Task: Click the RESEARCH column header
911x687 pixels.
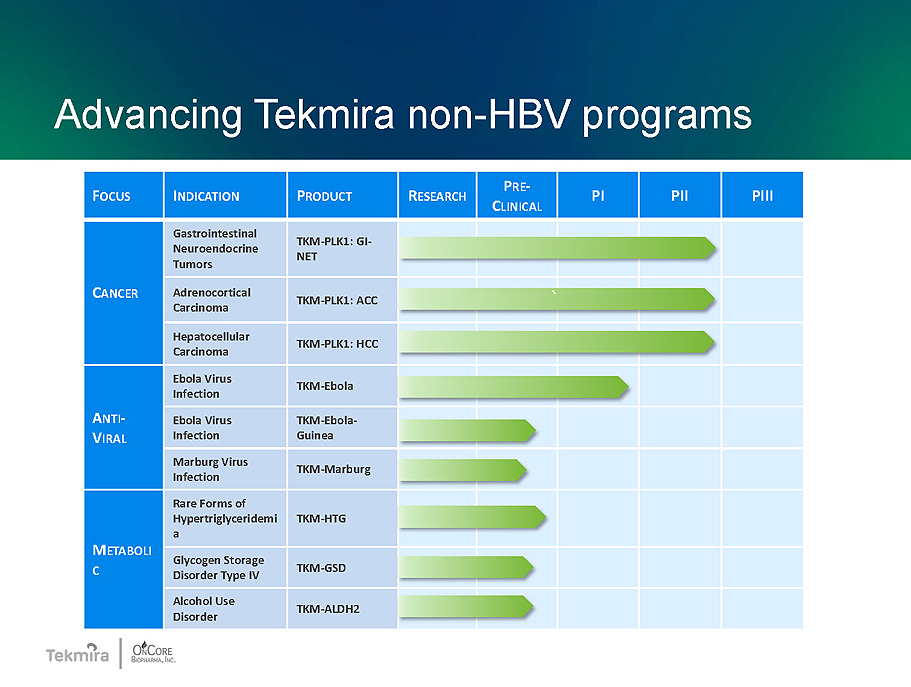Action: (437, 195)
